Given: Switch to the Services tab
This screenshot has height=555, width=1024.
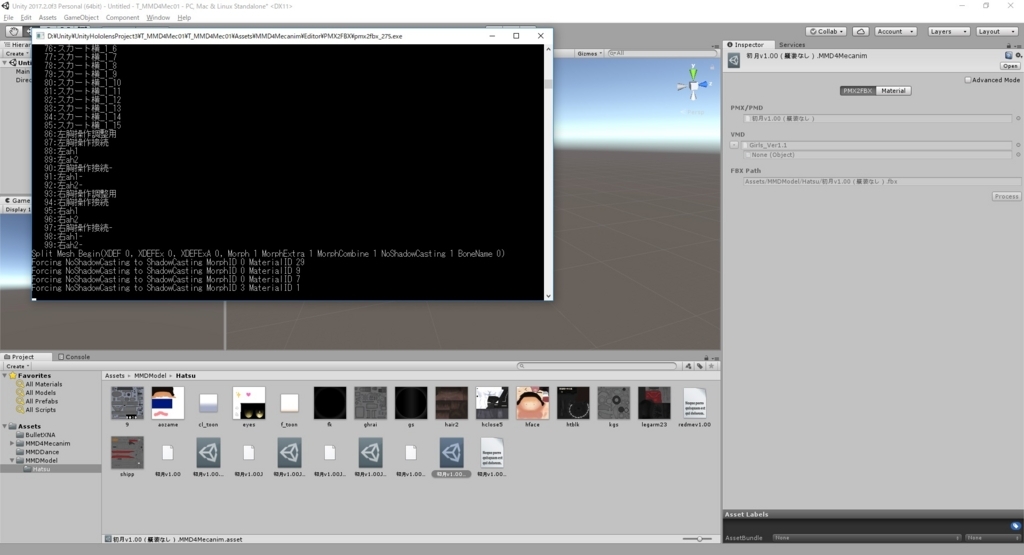Looking at the screenshot, I should (792, 45).
